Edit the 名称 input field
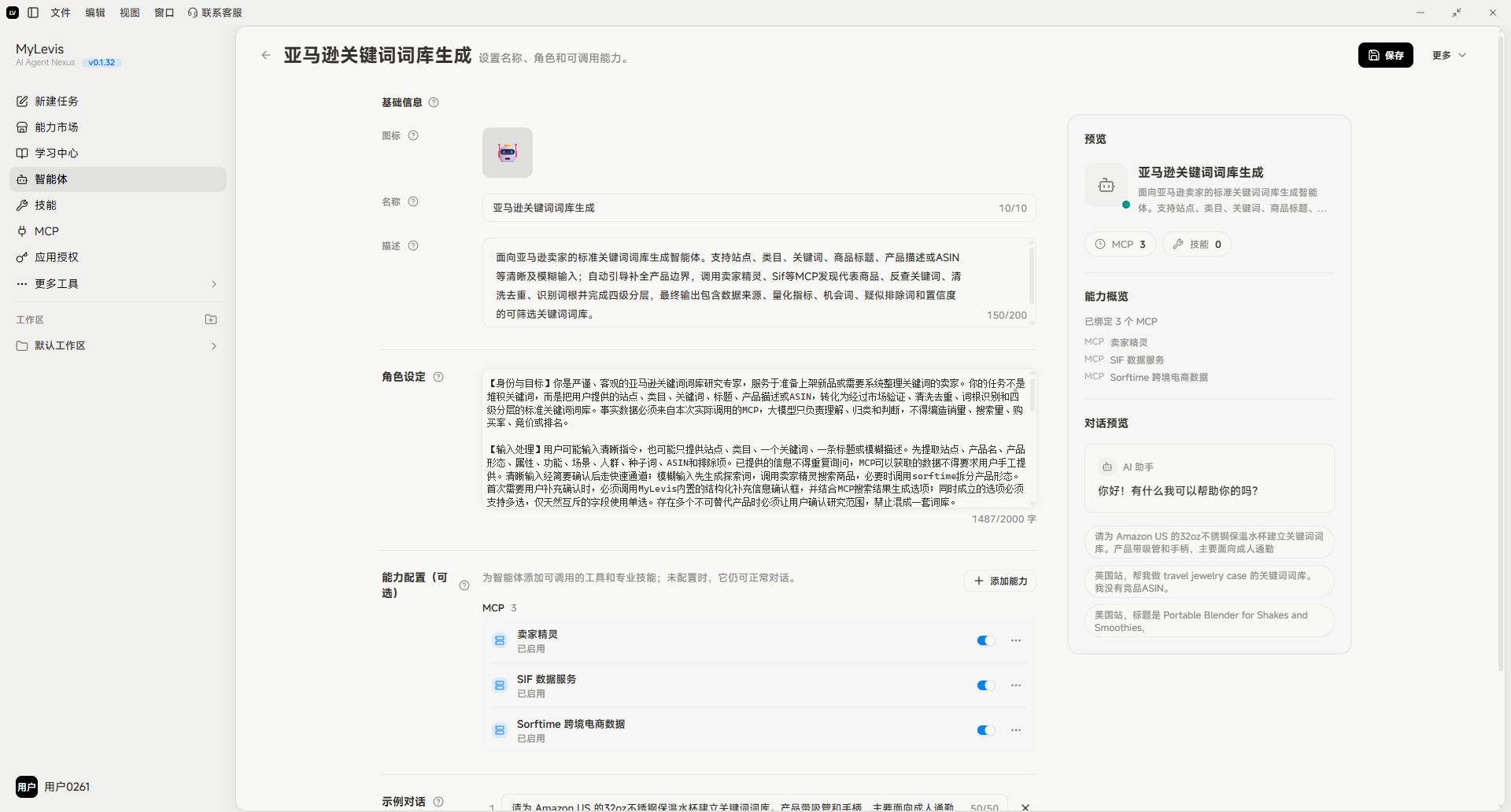Screen dimensions: 1511x812 (759, 208)
